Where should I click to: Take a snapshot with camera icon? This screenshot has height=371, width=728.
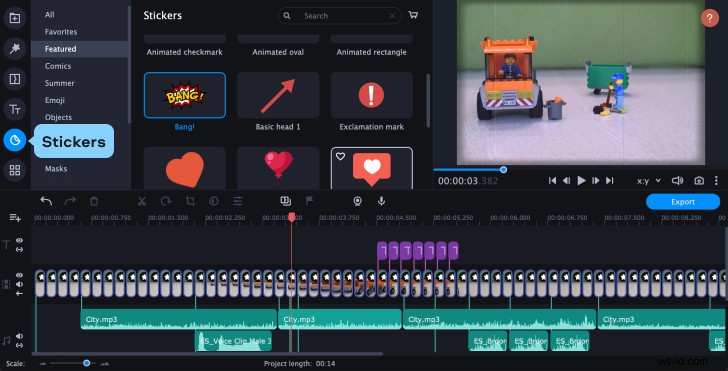pyautogui.click(x=699, y=181)
